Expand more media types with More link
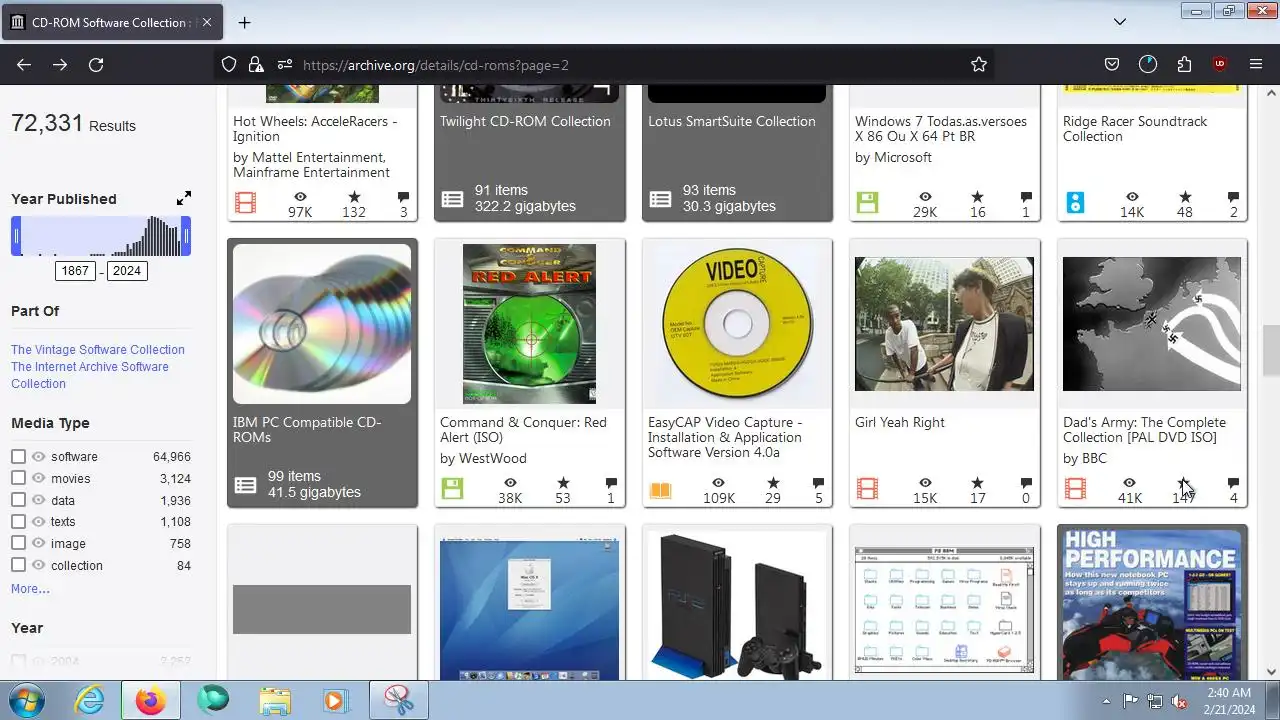The image size is (1280, 720). point(30,589)
